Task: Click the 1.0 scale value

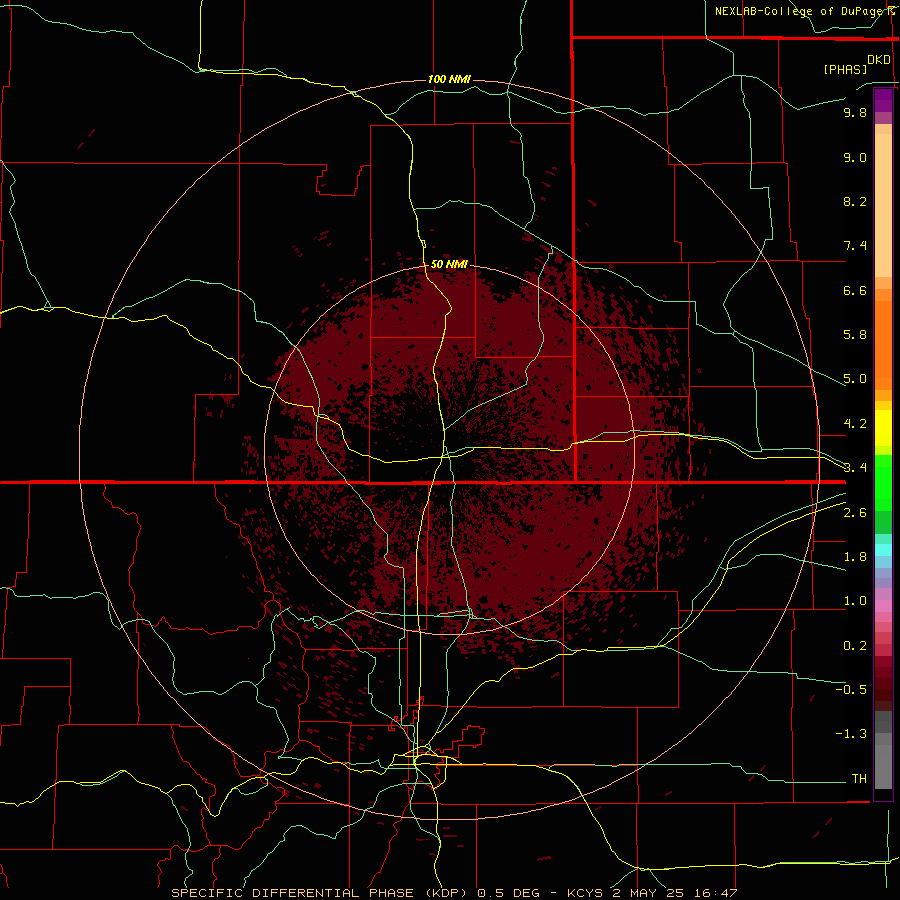Action: 855,601
